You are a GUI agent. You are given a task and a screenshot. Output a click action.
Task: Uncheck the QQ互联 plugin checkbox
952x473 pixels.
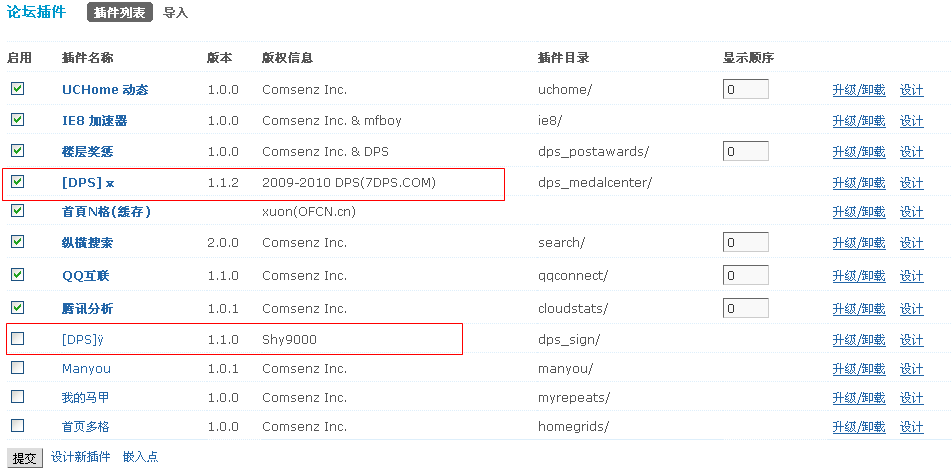18,274
